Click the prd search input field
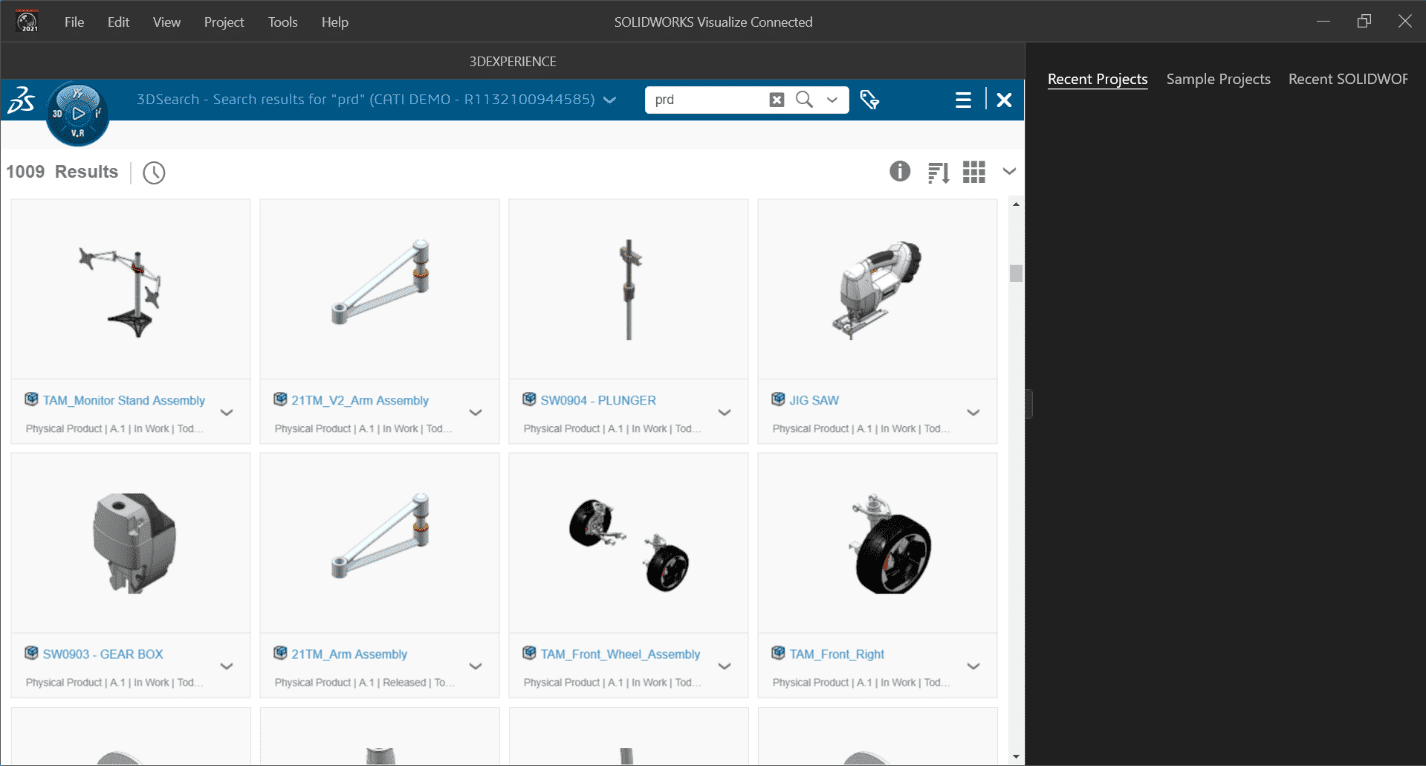 pyautogui.click(x=707, y=100)
